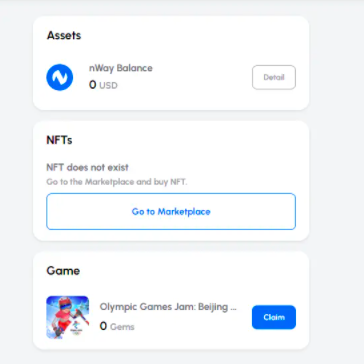
Task: Click the Game section heading
Action: coord(63,271)
